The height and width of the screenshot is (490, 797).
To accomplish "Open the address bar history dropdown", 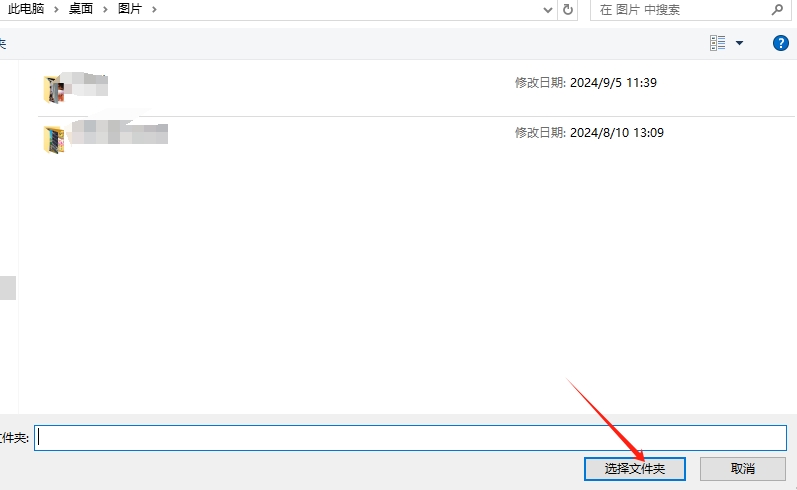I will coord(548,9).
